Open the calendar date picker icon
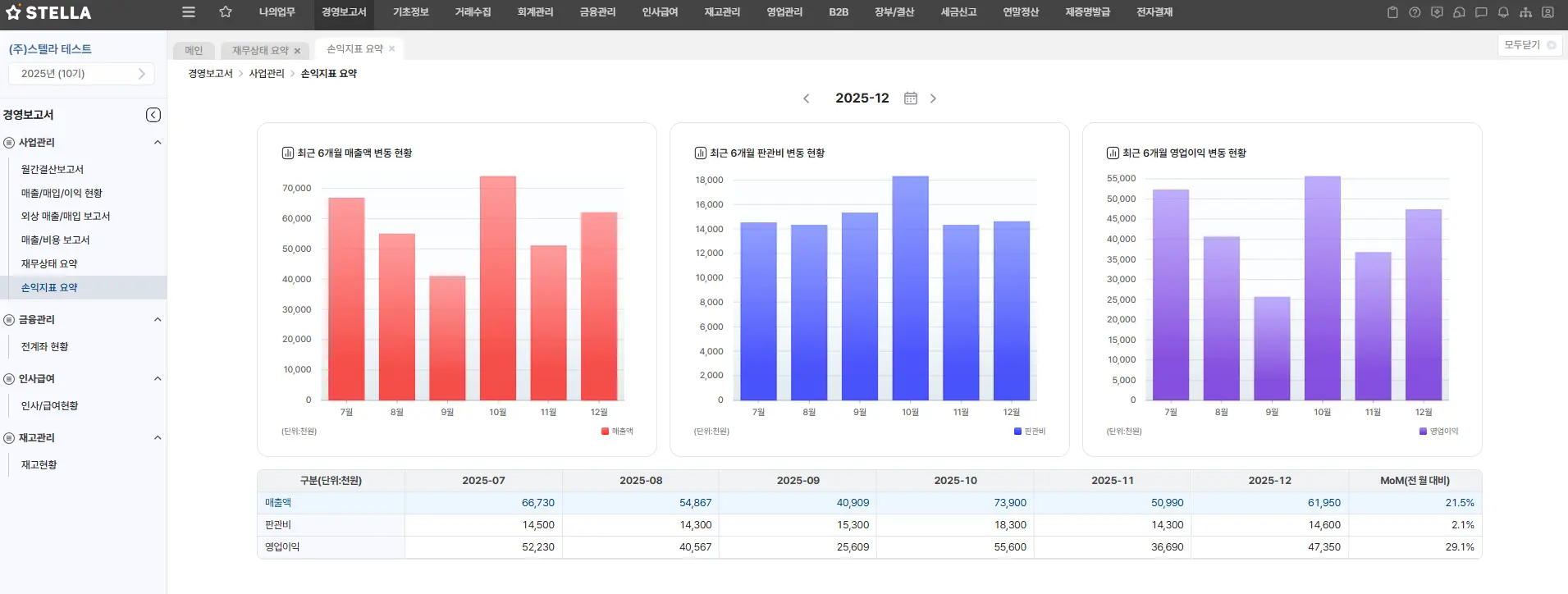The image size is (1568, 594). point(910,98)
